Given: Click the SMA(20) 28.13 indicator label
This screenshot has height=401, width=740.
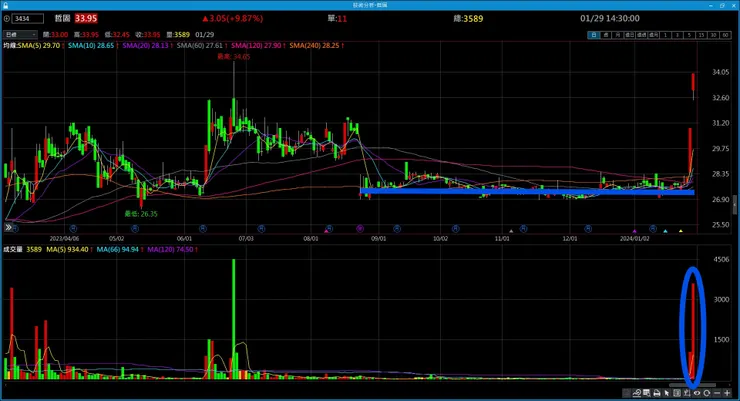Looking at the screenshot, I should [145, 45].
